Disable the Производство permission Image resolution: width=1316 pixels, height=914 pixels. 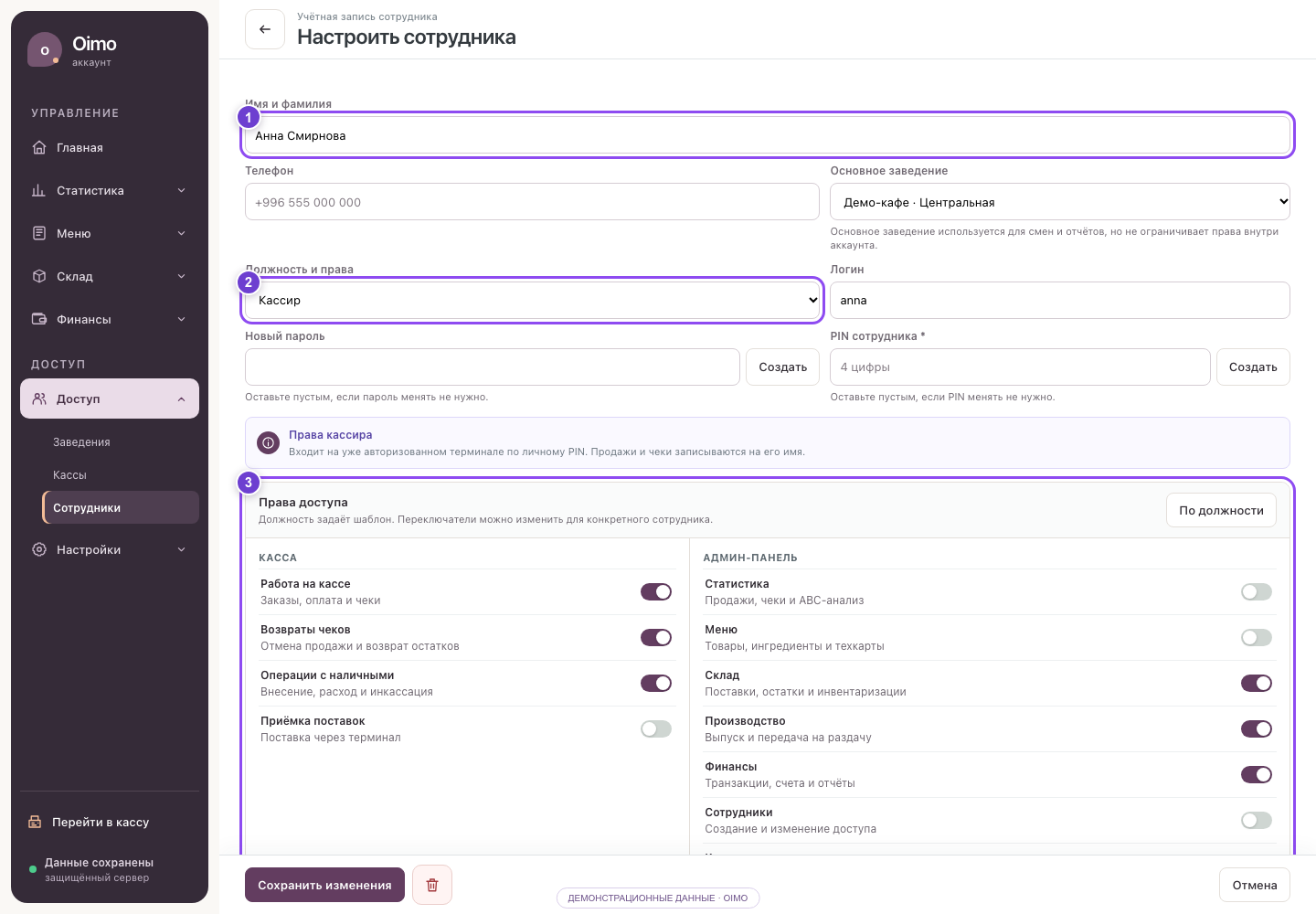[1257, 728]
